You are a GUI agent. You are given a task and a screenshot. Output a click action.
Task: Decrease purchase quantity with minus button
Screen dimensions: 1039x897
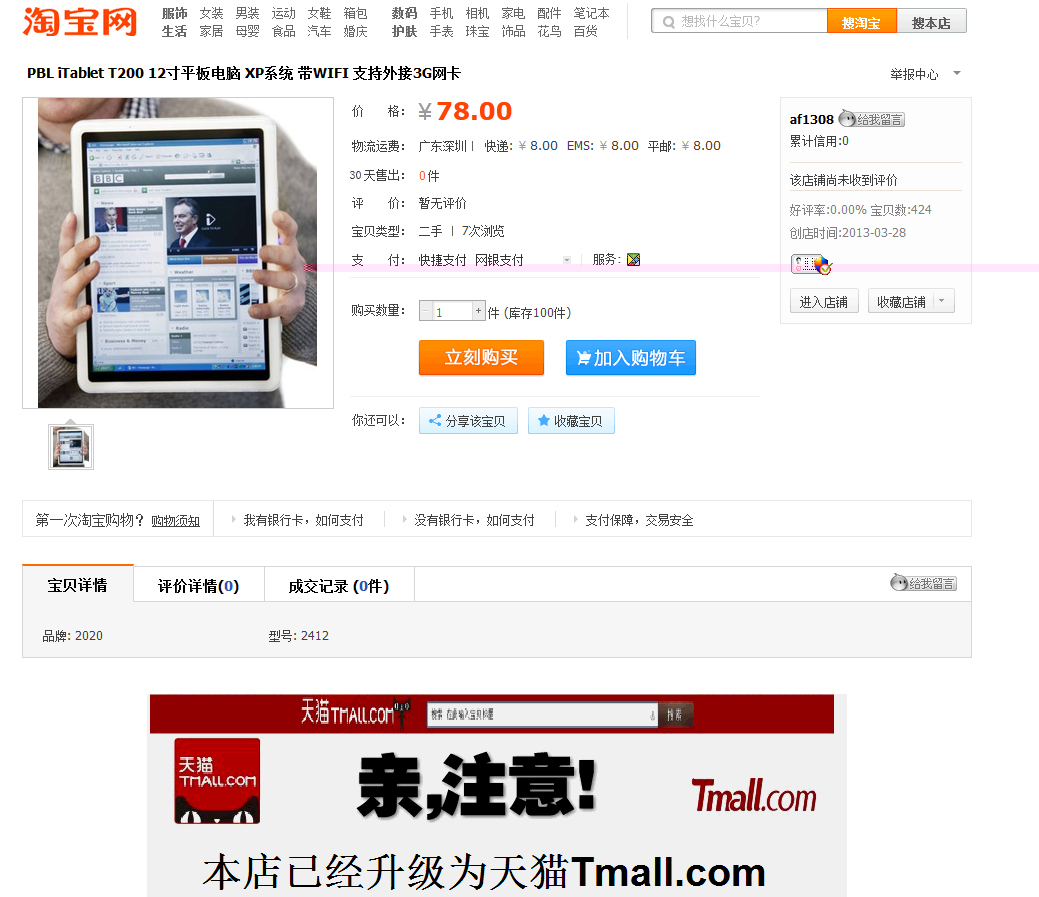pyautogui.click(x=426, y=312)
